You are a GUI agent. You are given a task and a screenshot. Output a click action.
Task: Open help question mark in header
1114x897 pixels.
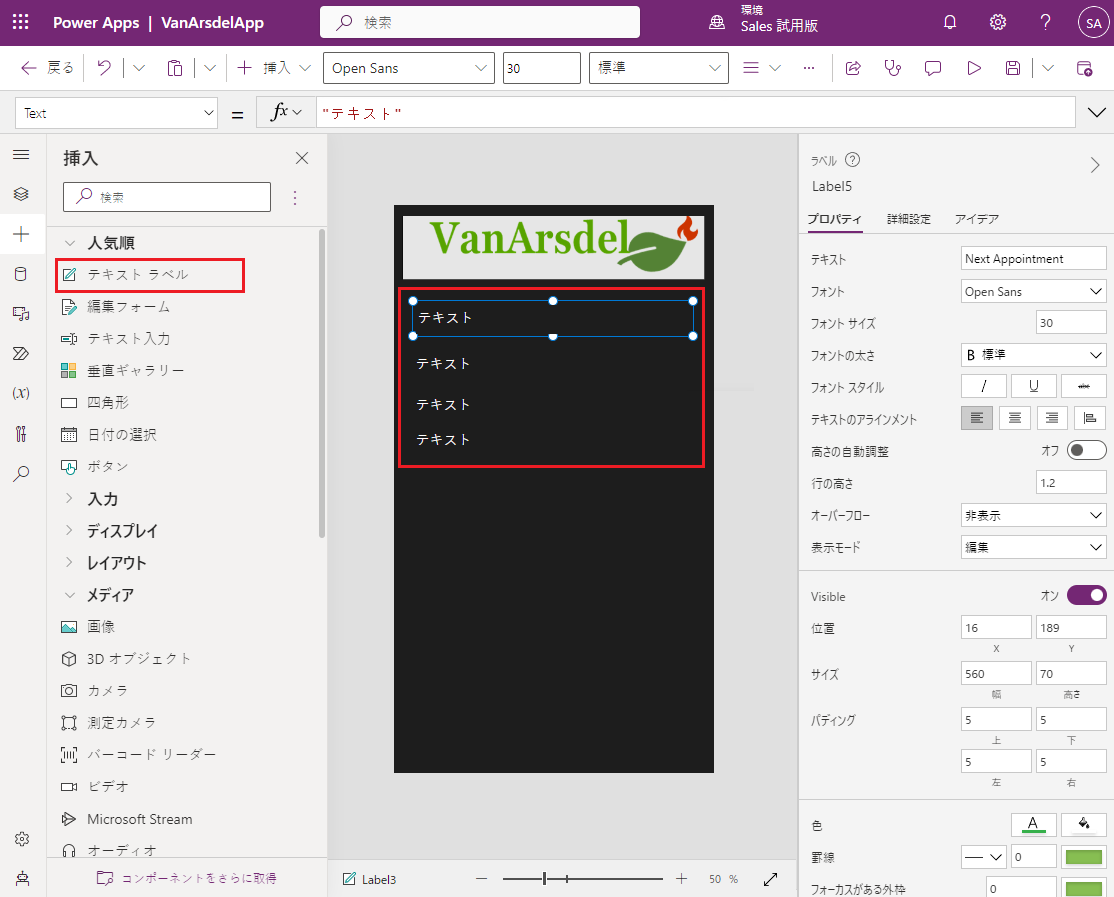[x=1045, y=22]
